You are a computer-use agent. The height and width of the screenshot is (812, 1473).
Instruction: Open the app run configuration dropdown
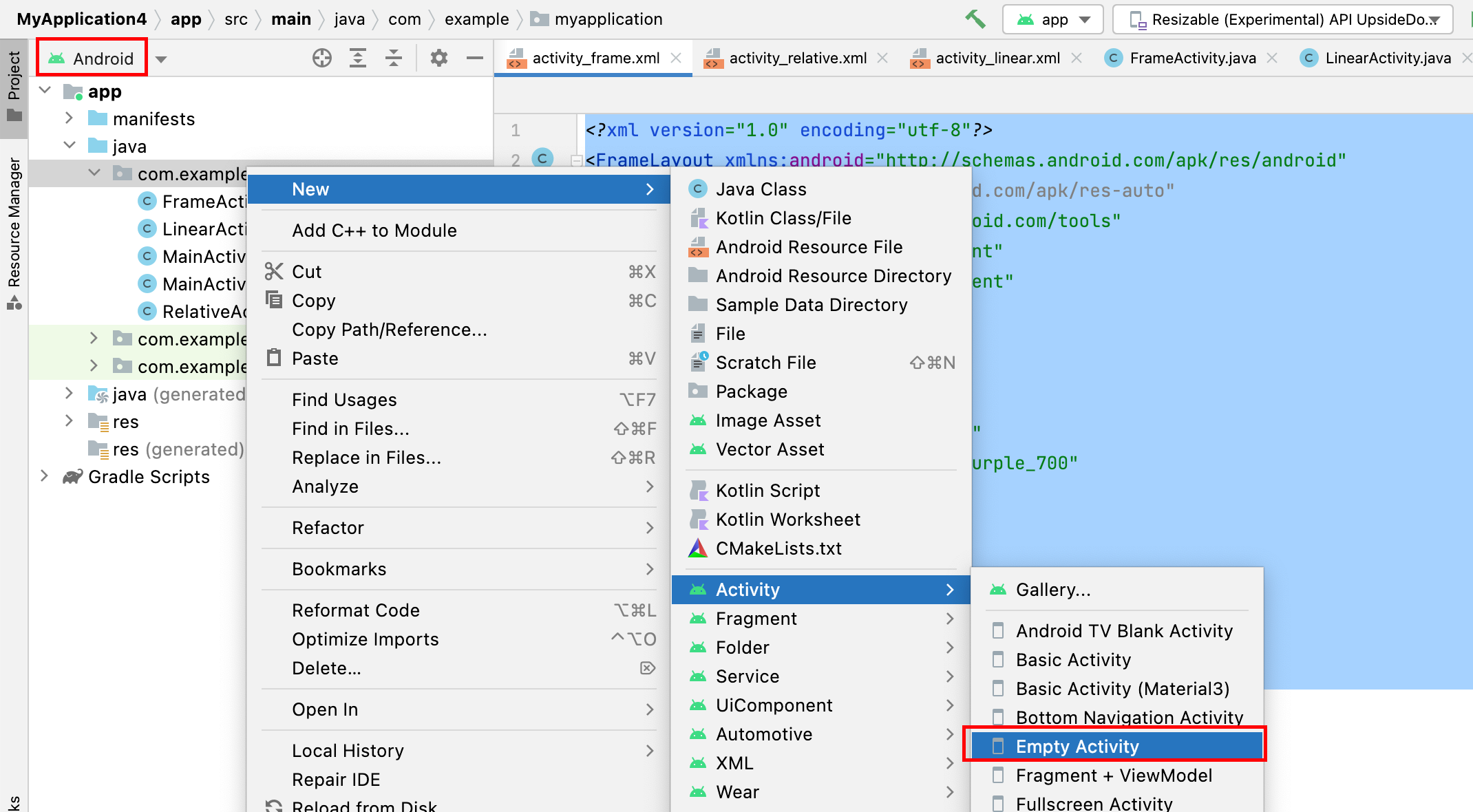(x=1053, y=19)
